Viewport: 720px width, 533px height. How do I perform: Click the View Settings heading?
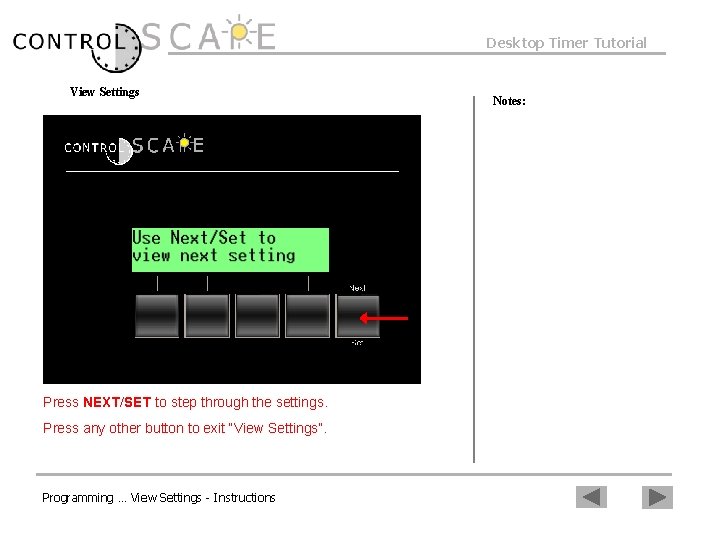point(105,92)
